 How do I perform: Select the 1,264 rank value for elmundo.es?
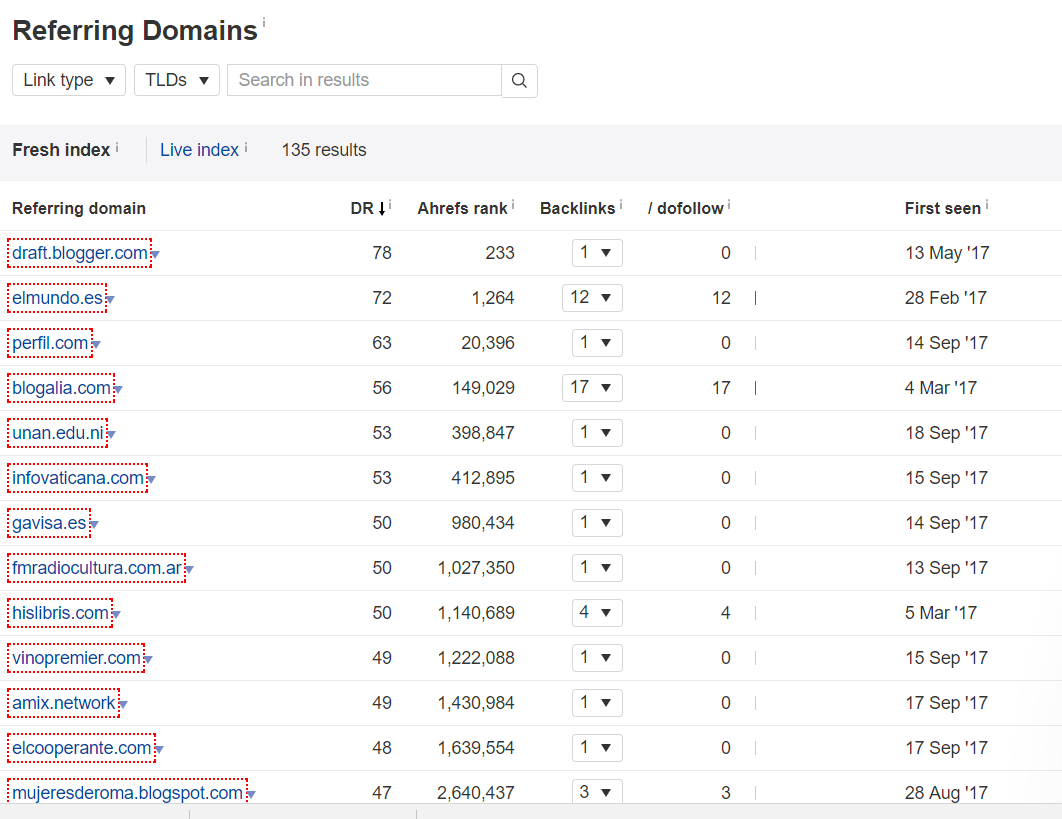[492, 298]
